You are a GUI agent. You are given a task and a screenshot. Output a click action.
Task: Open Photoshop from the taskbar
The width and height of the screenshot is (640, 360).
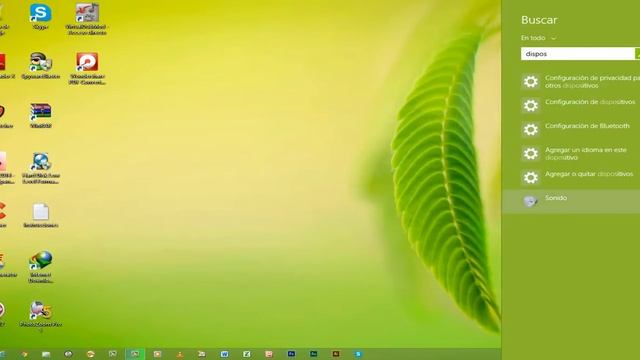(x=291, y=354)
